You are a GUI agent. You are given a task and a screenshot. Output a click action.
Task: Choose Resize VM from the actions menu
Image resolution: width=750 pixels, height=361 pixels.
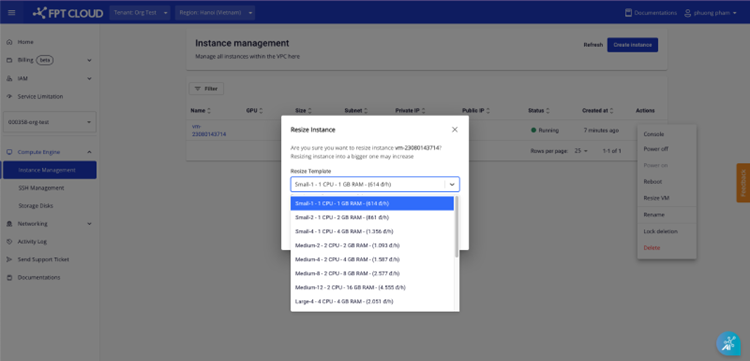pyautogui.click(x=667, y=198)
